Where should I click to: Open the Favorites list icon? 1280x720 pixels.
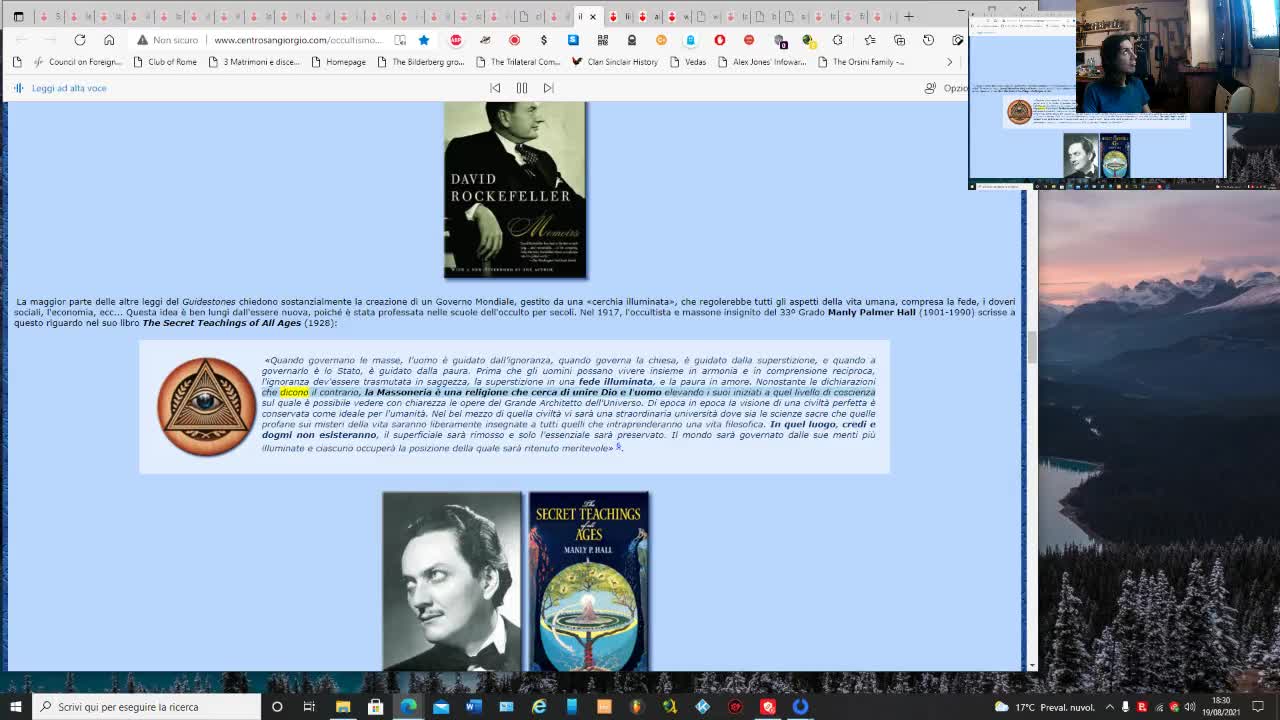tap(869, 40)
